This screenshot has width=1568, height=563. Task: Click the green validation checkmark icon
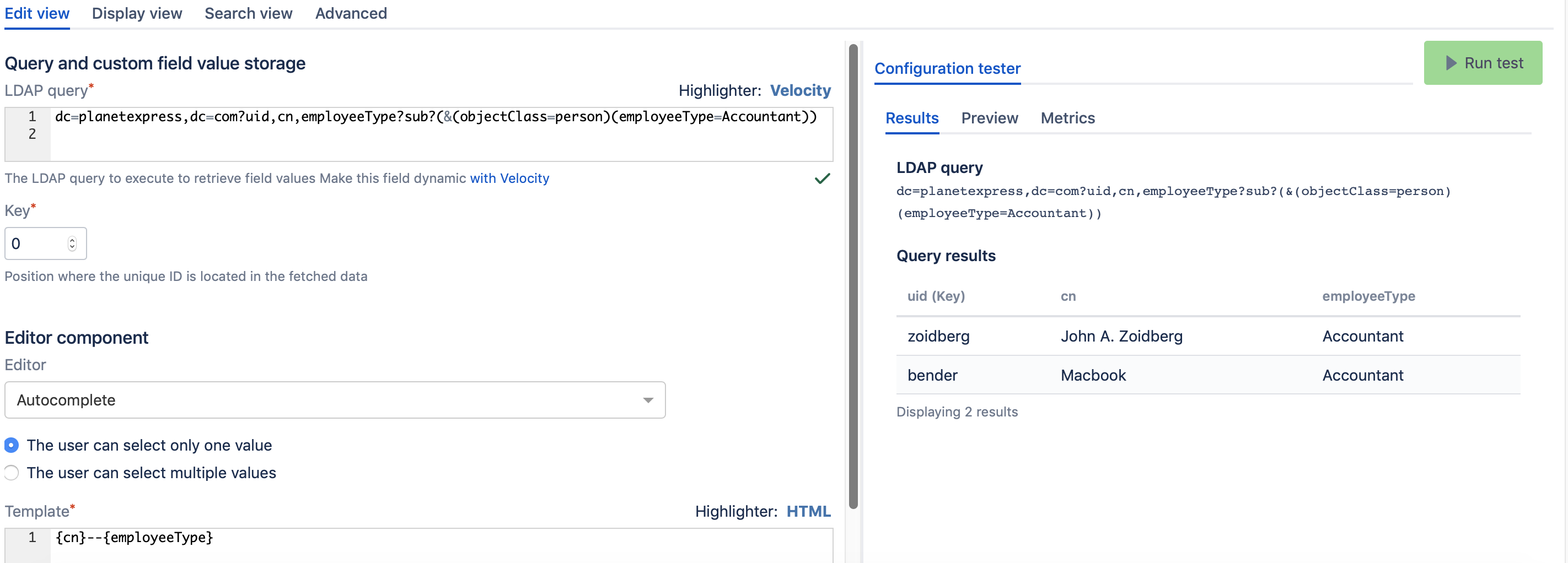(x=821, y=178)
